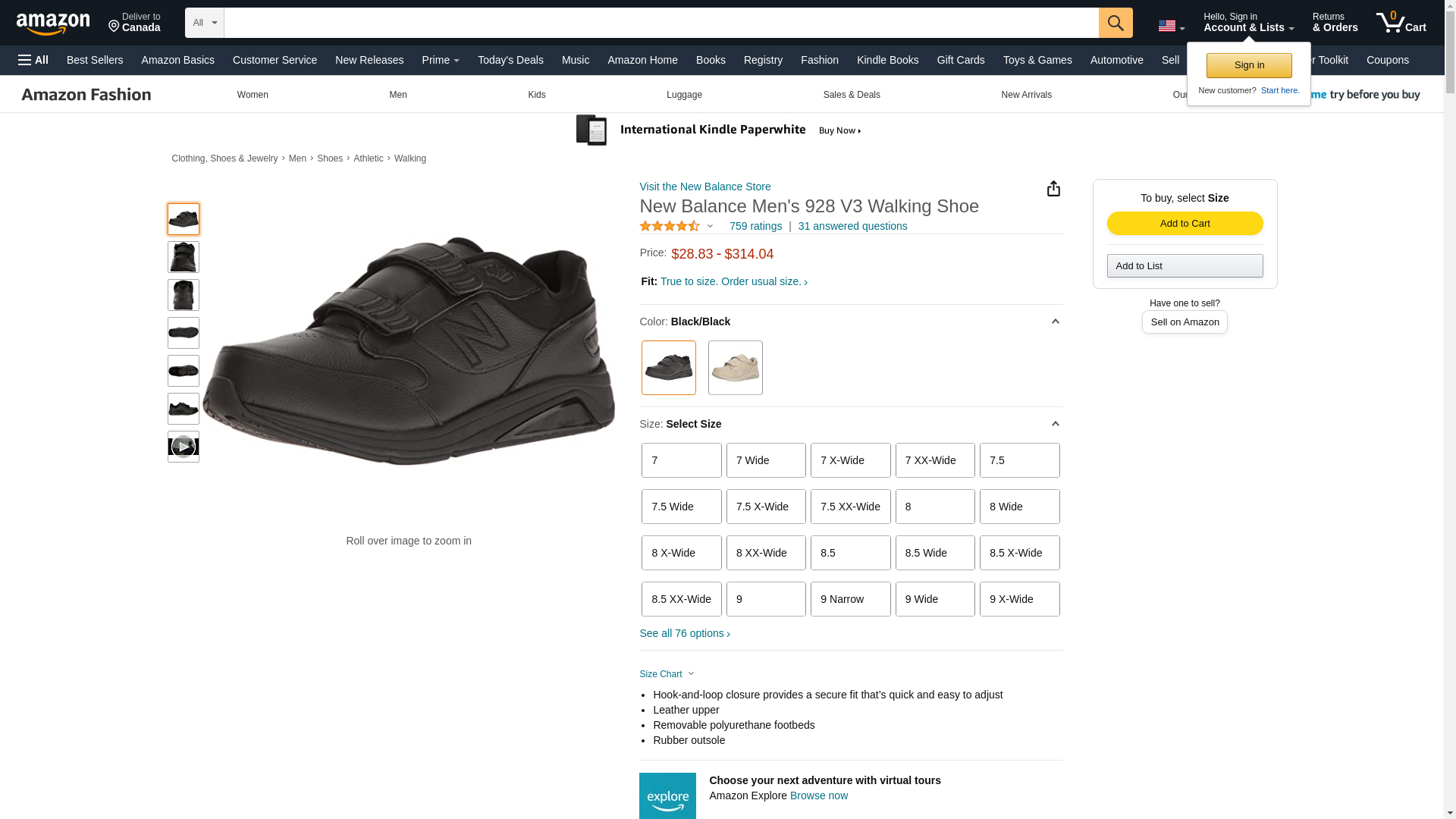Expand the star ratings dropdown arrow
The image size is (1456, 819).
(710, 226)
